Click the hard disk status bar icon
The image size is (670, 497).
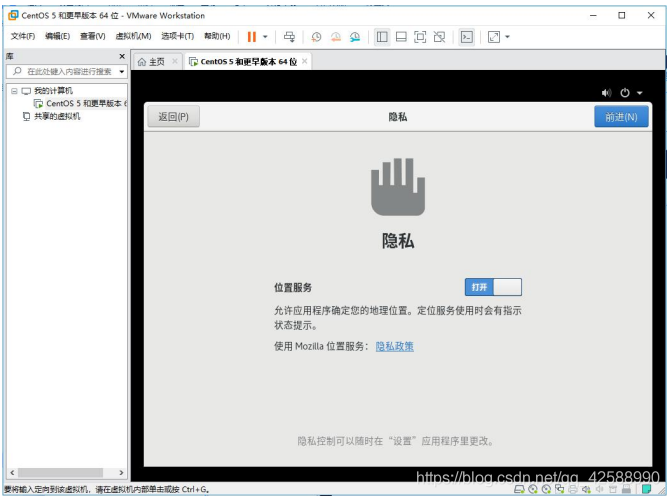[519, 489]
